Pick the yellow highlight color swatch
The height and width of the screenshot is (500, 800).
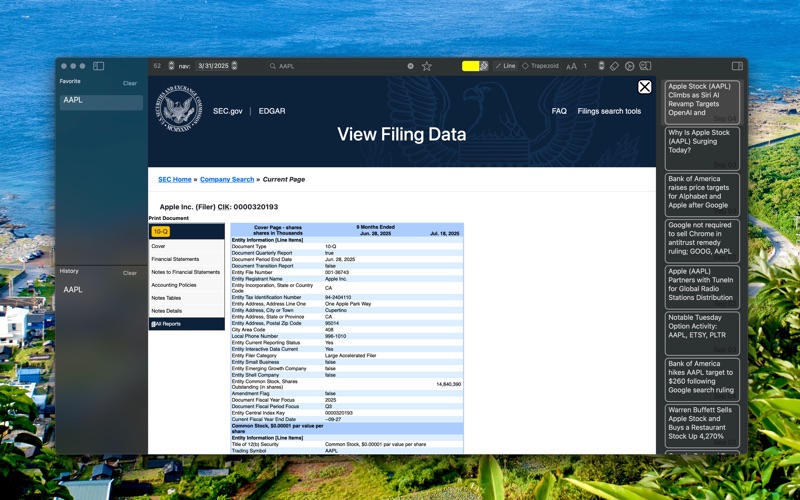(470, 66)
